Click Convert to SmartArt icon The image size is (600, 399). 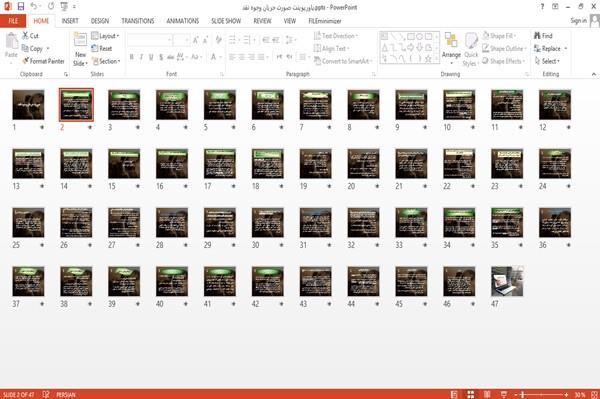pos(317,61)
